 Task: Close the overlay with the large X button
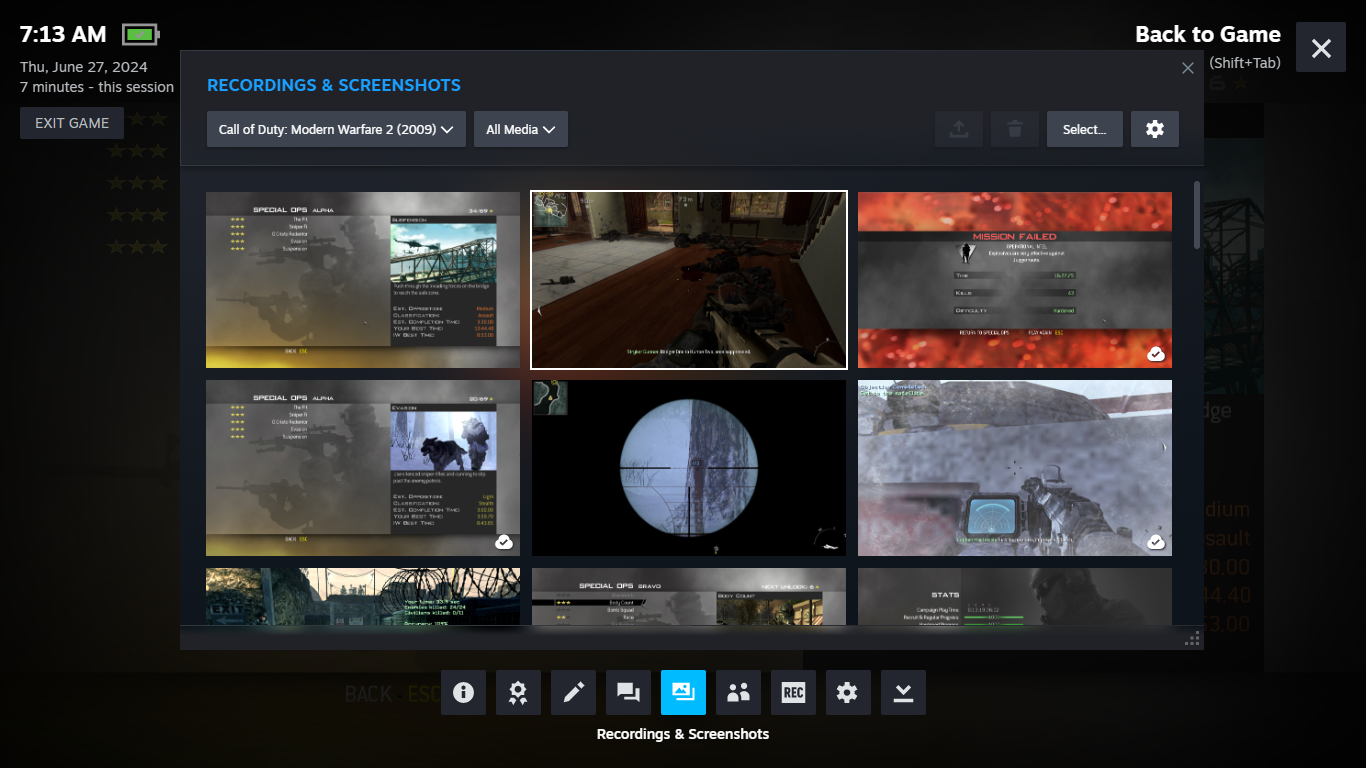(1321, 48)
